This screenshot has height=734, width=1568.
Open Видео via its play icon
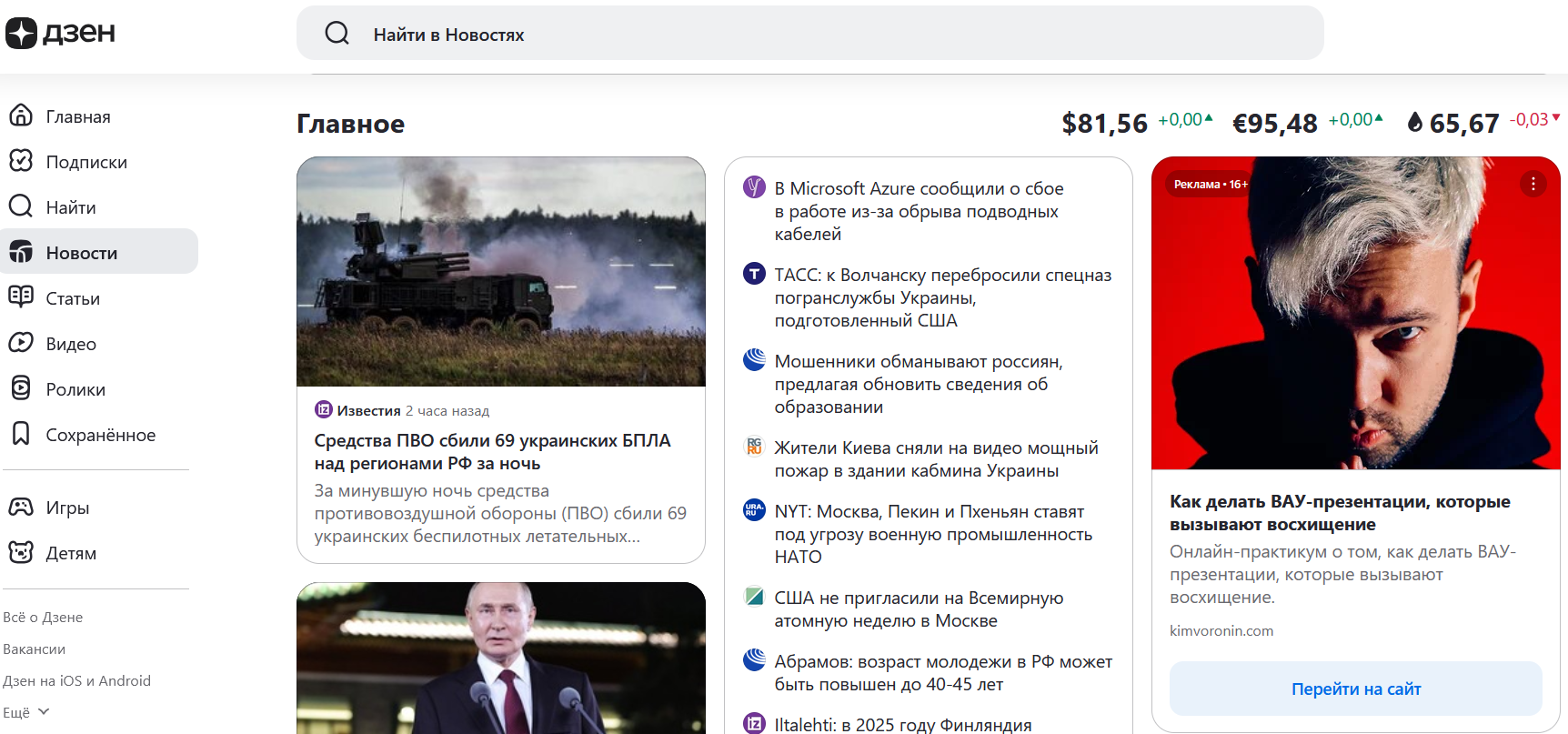pos(21,343)
